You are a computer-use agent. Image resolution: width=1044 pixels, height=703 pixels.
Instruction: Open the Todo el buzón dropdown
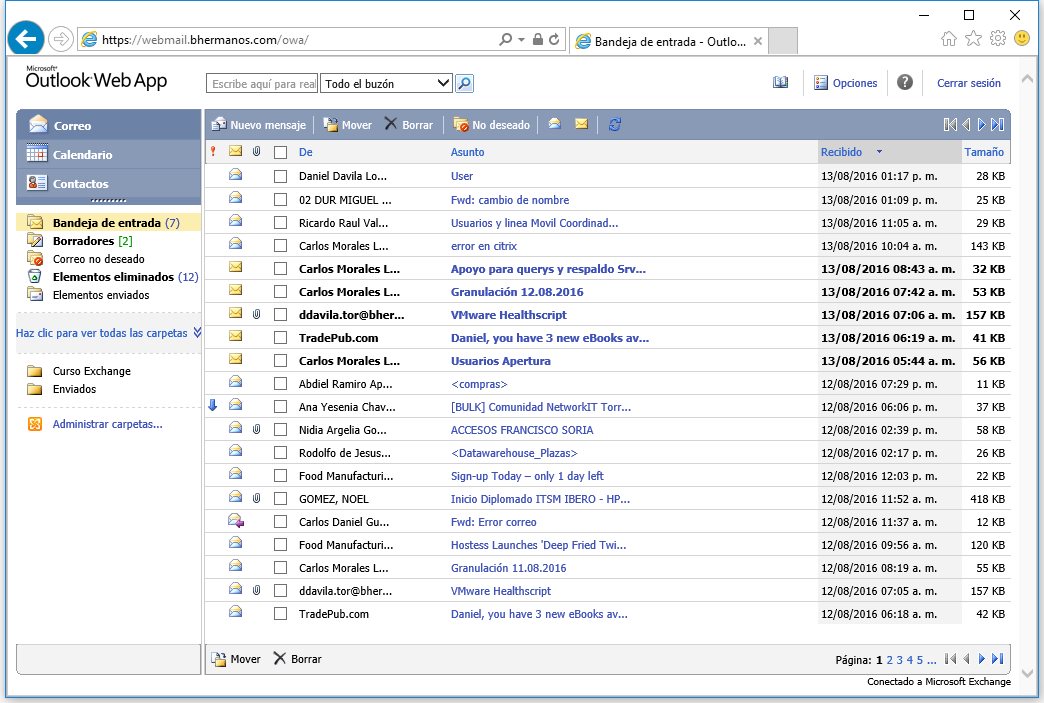pyautogui.click(x=386, y=84)
